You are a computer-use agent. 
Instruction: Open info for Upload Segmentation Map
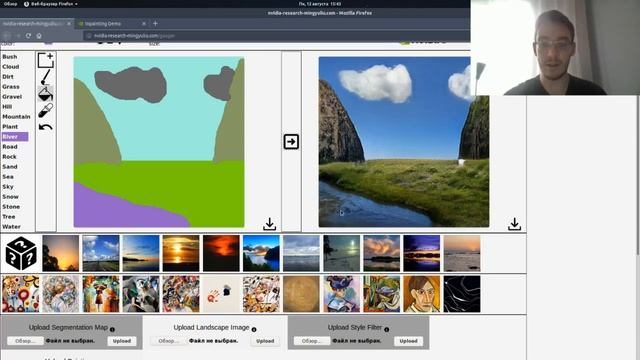tap(112, 329)
